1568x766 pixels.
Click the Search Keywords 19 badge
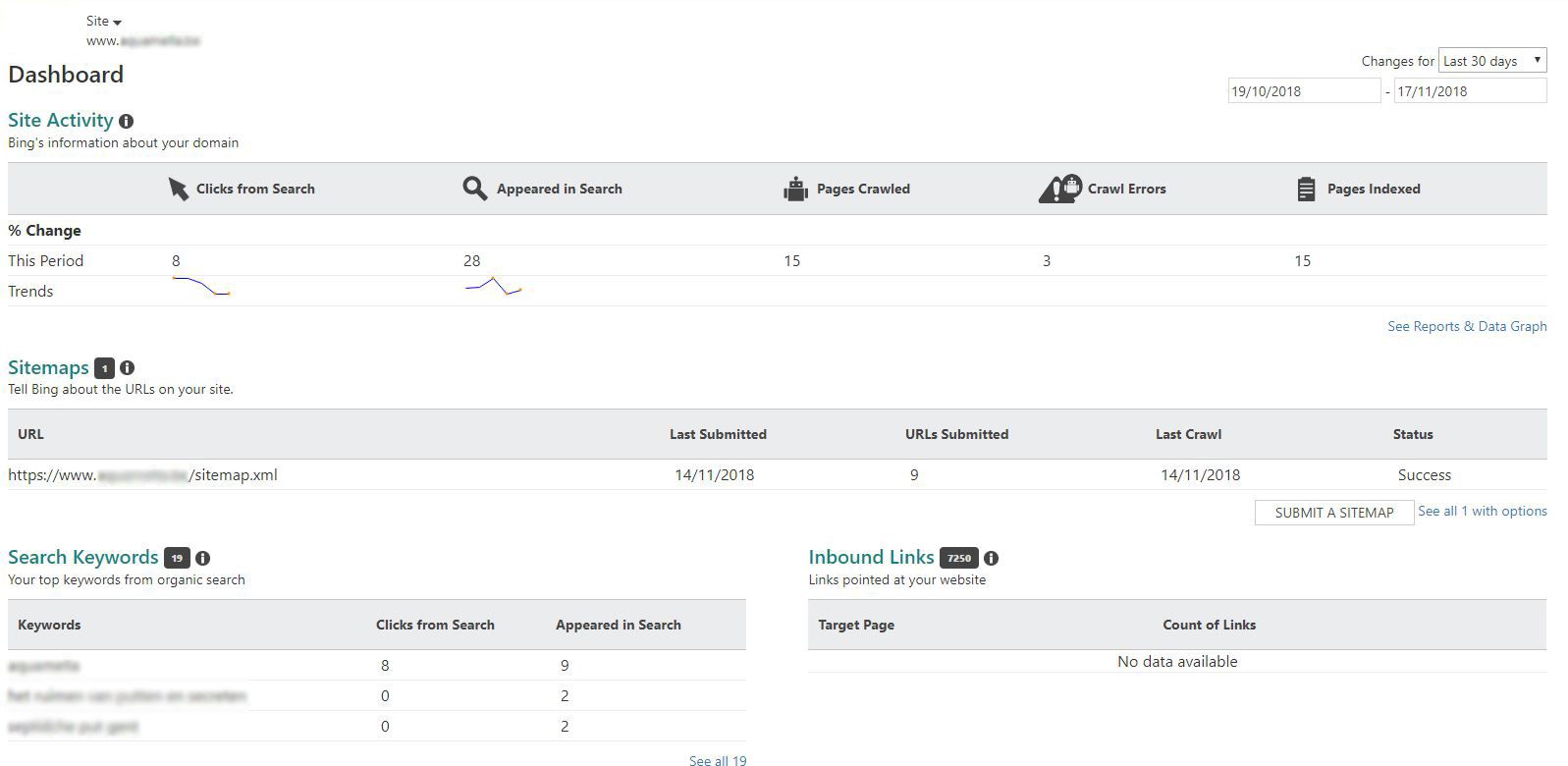tap(177, 558)
